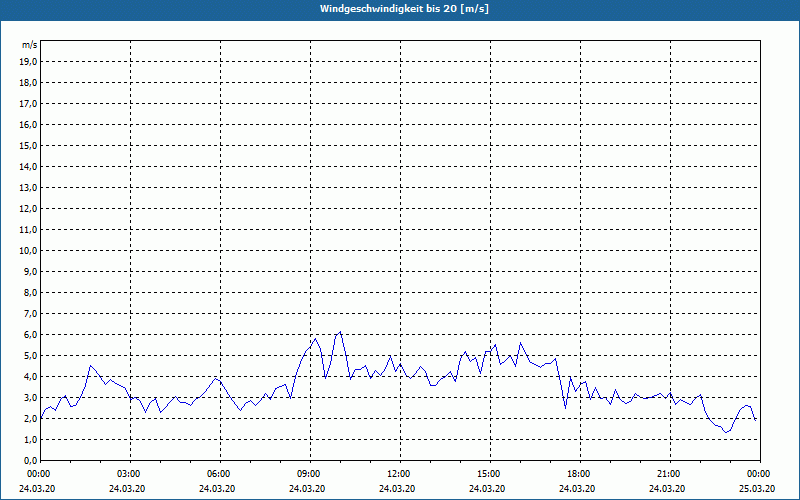Select the '24.03.20' date under 09:00
The width and height of the screenshot is (800, 500).
(307, 489)
